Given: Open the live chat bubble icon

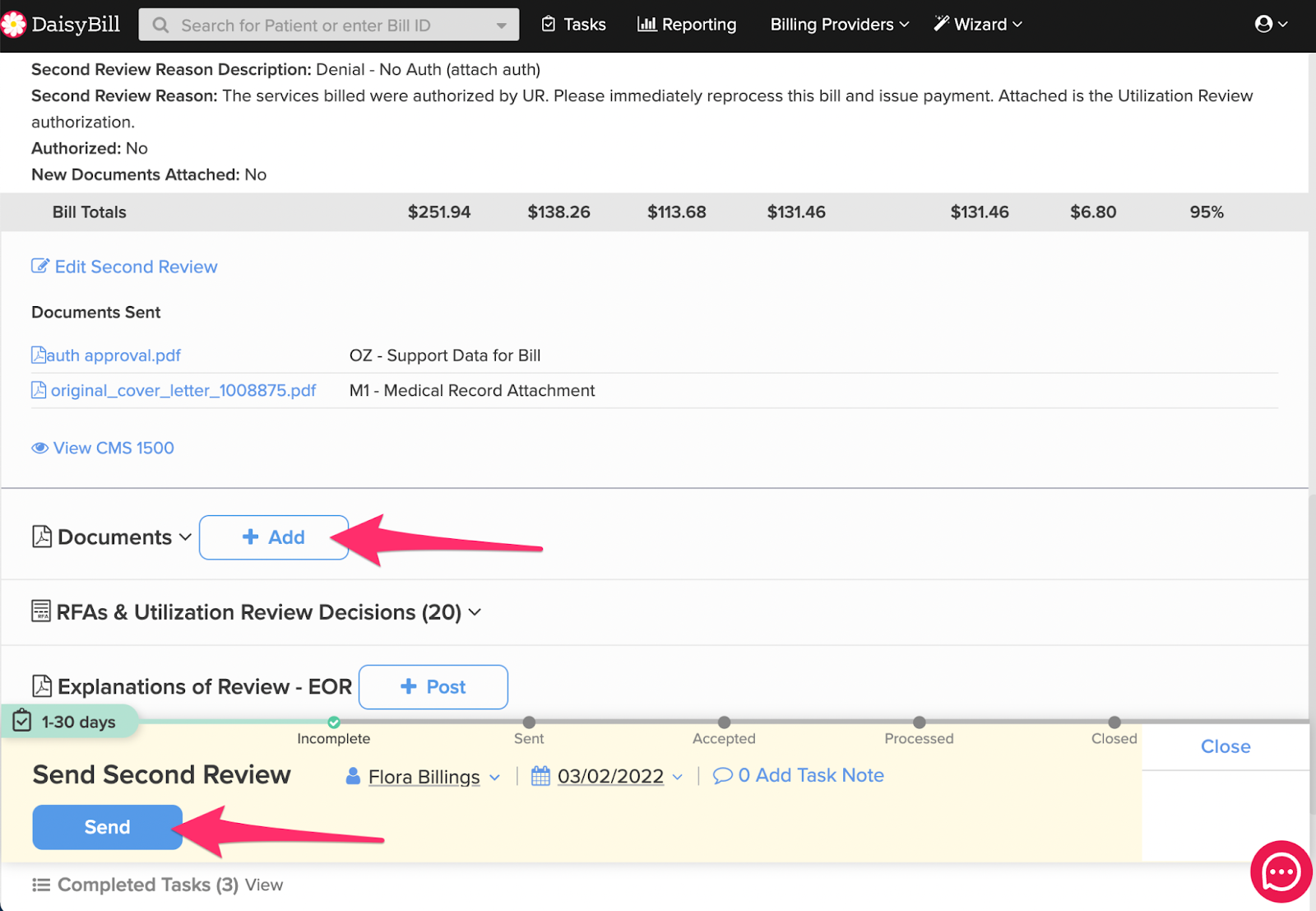Looking at the screenshot, I should pyautogui.click(x=1281, y=871).
